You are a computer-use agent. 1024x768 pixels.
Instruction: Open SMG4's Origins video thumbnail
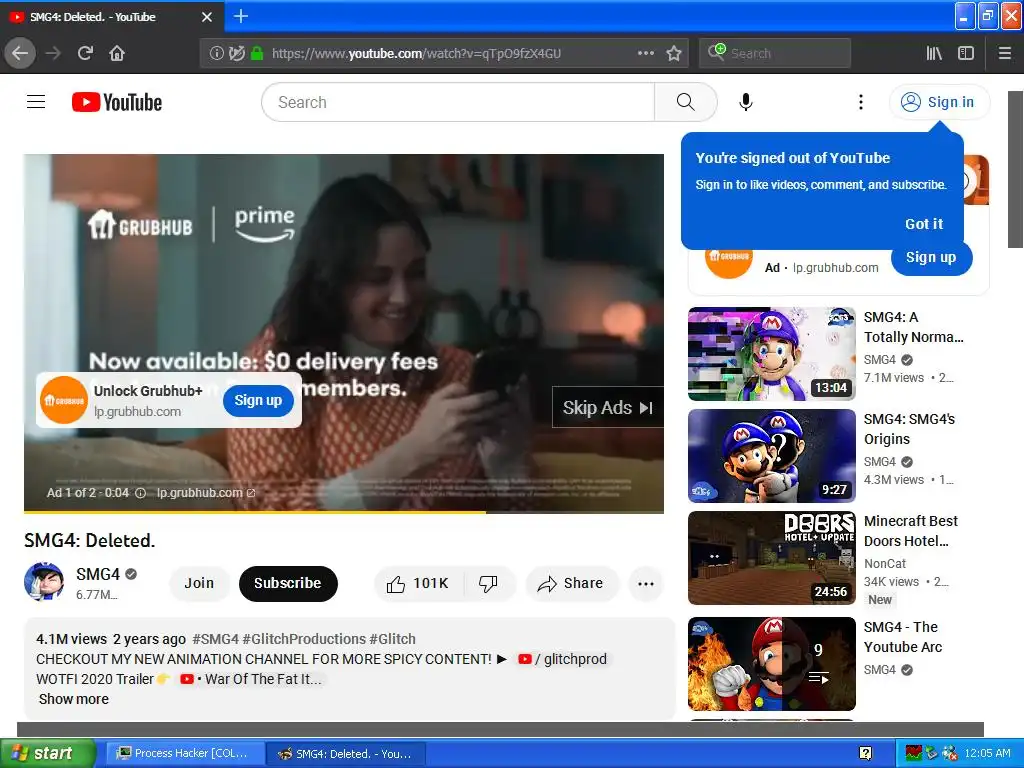click(771, 456)
